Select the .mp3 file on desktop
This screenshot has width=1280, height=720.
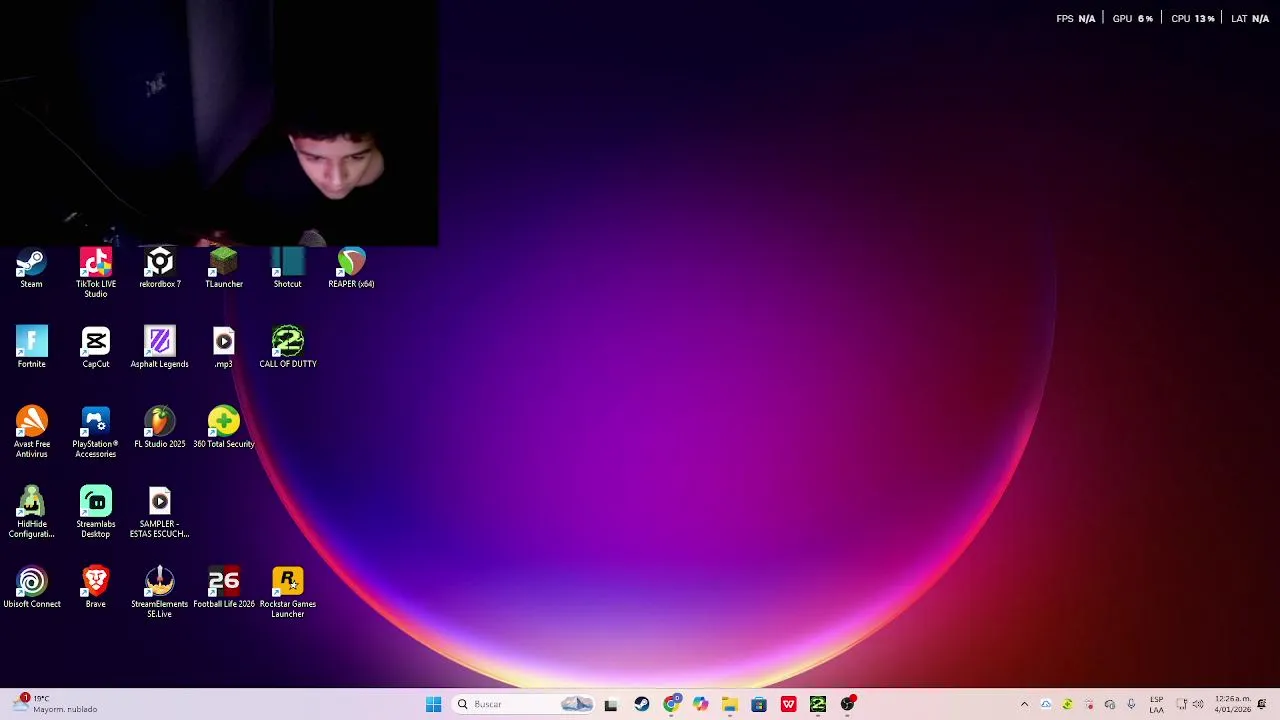223,347
